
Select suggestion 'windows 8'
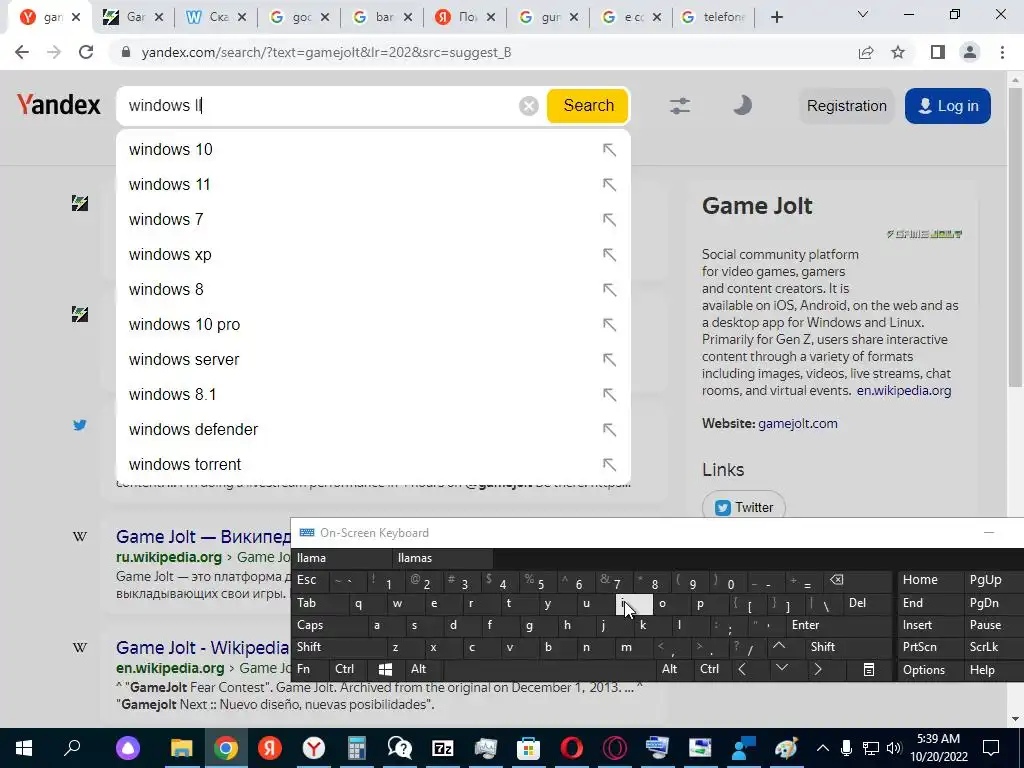pyautogui.click(x=373, y=289)
